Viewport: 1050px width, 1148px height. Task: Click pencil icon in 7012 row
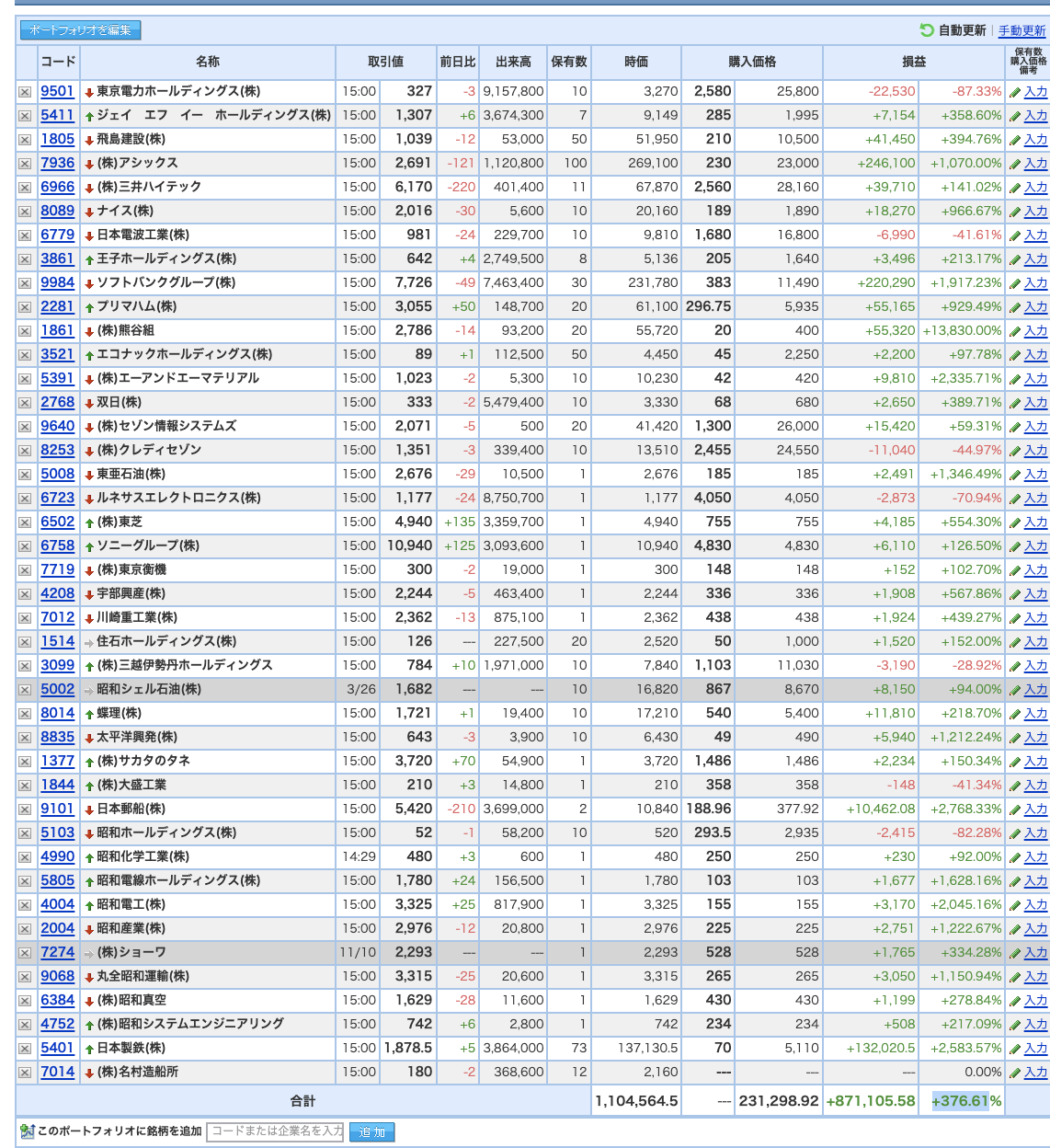click(1015, 618)
